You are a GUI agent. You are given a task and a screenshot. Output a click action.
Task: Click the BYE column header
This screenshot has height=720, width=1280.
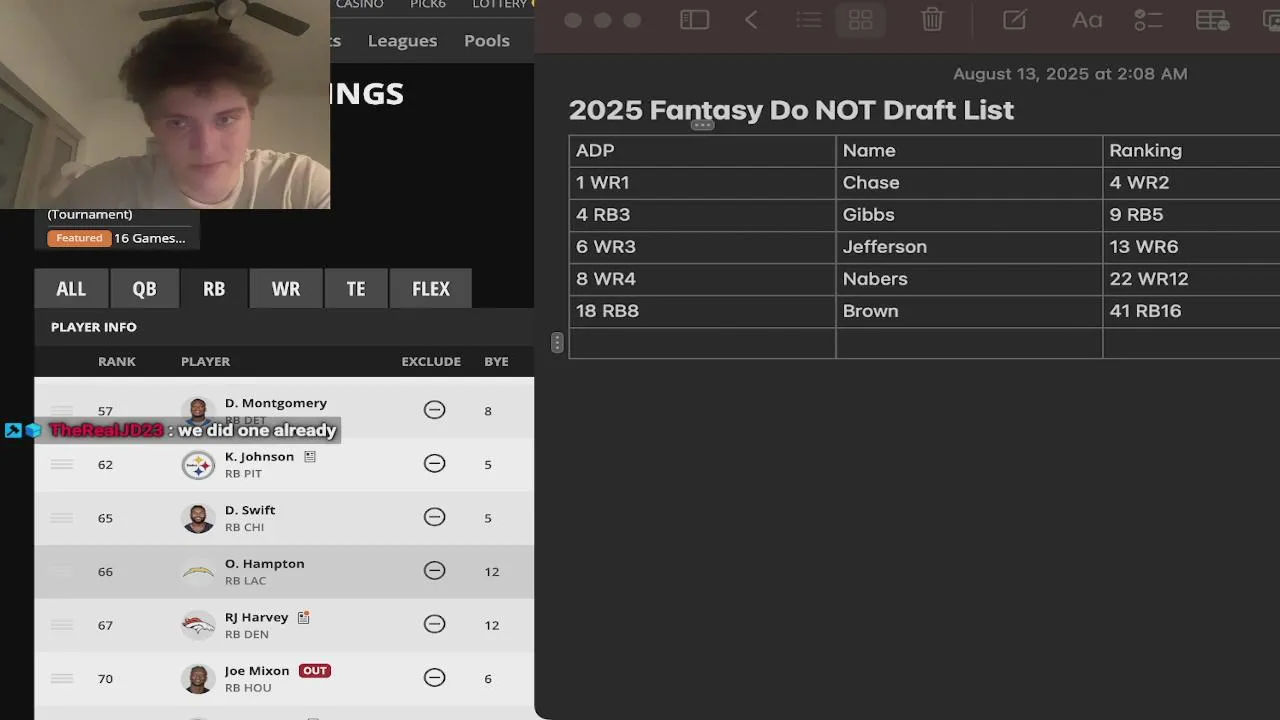pyautogui.click(x=496, y=361)
